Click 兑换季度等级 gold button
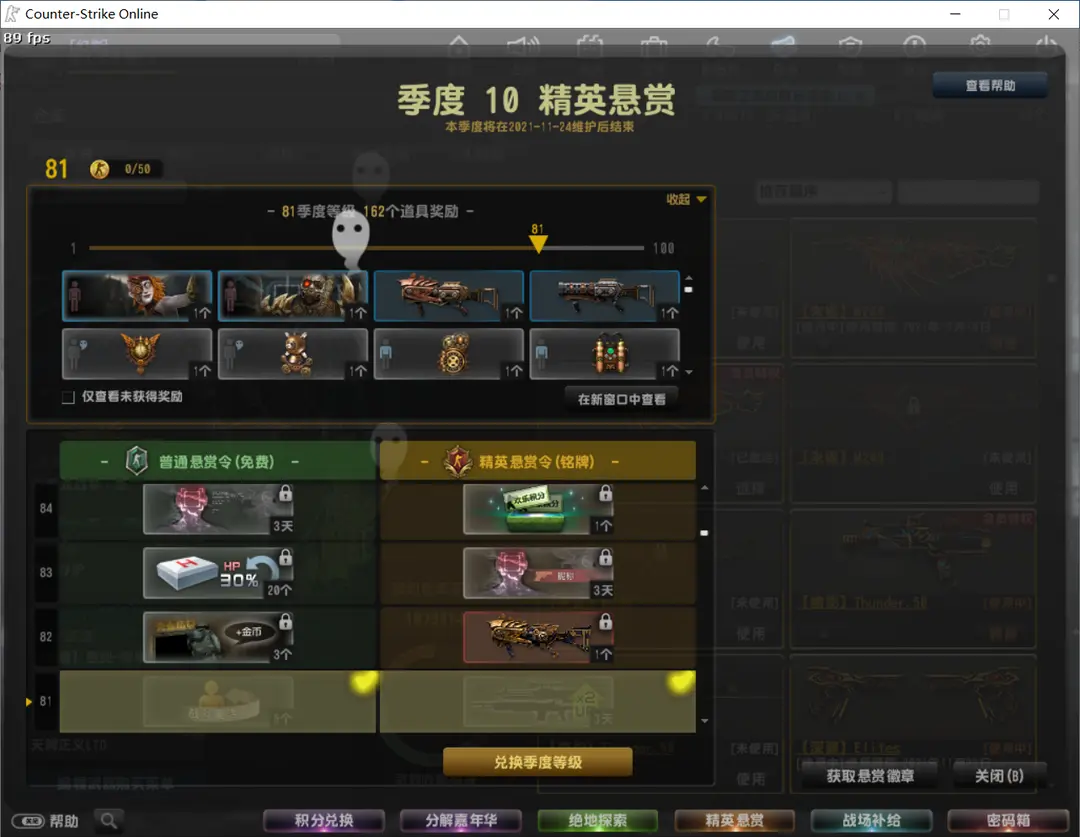The height and width of the screenshot is (837, 1080). pos(538,762)
